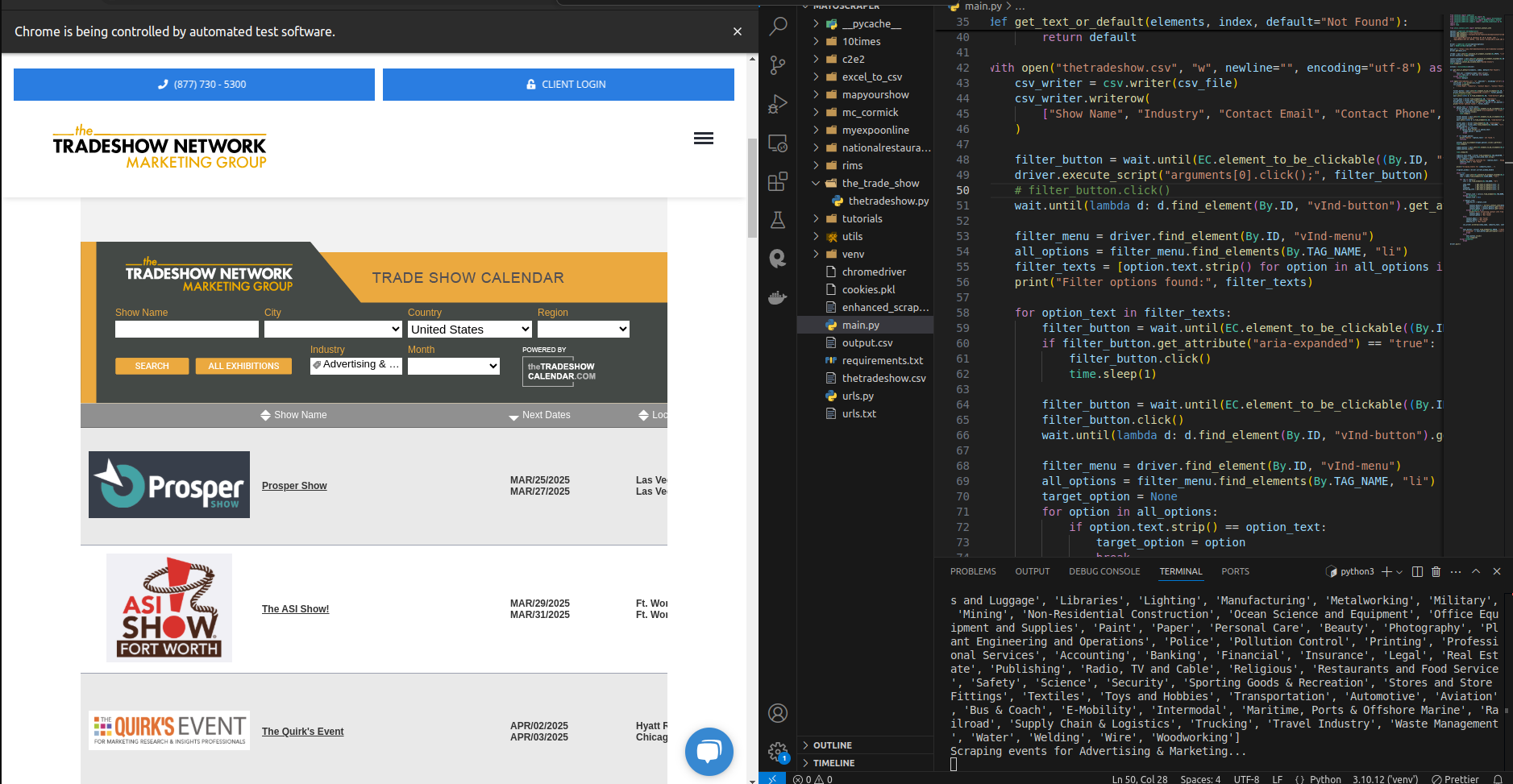This screenshot has height=784, width=1513.
Task: Switch to DEBUG CONSOLE tab
Action: tap(1104, 571)
